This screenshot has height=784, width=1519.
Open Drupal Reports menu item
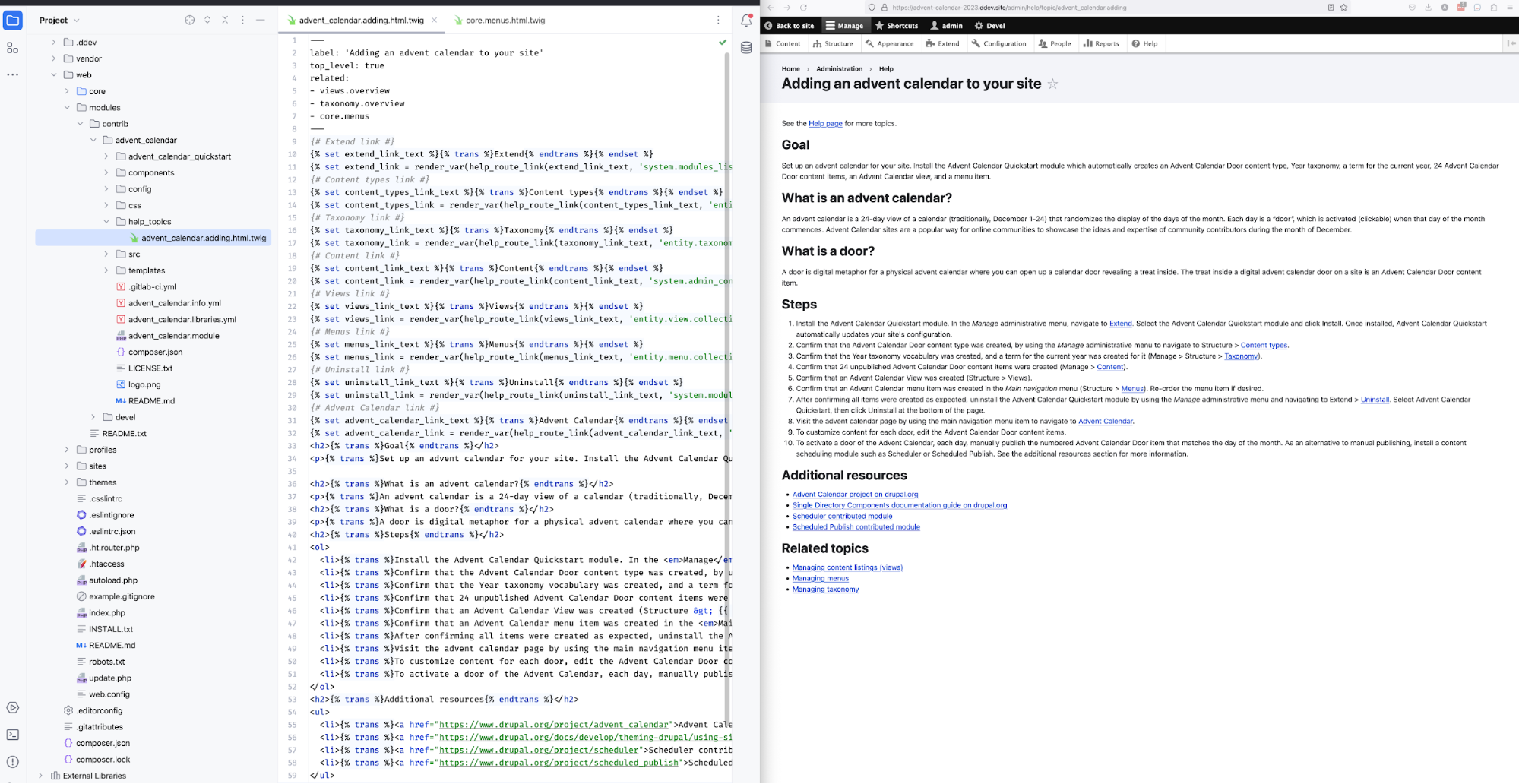coord(1101,43)
